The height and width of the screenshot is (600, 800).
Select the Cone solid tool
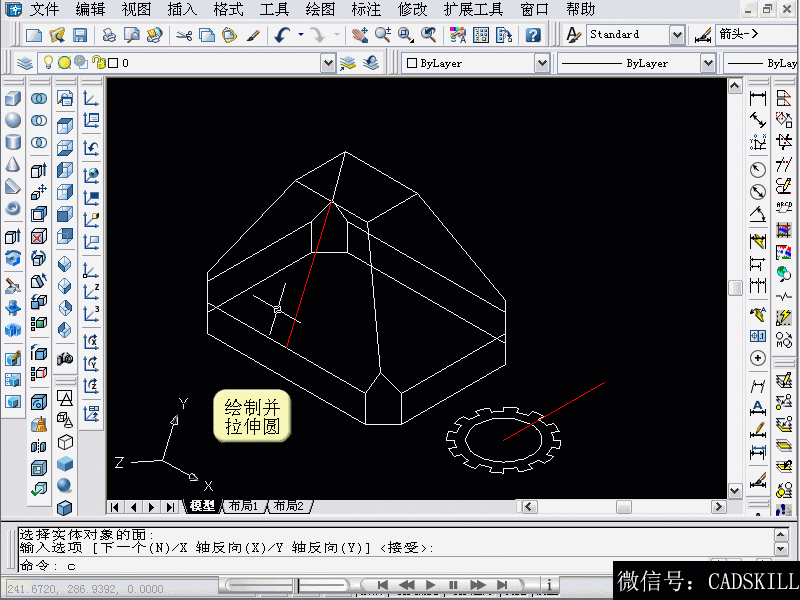(x=13, y=164)
